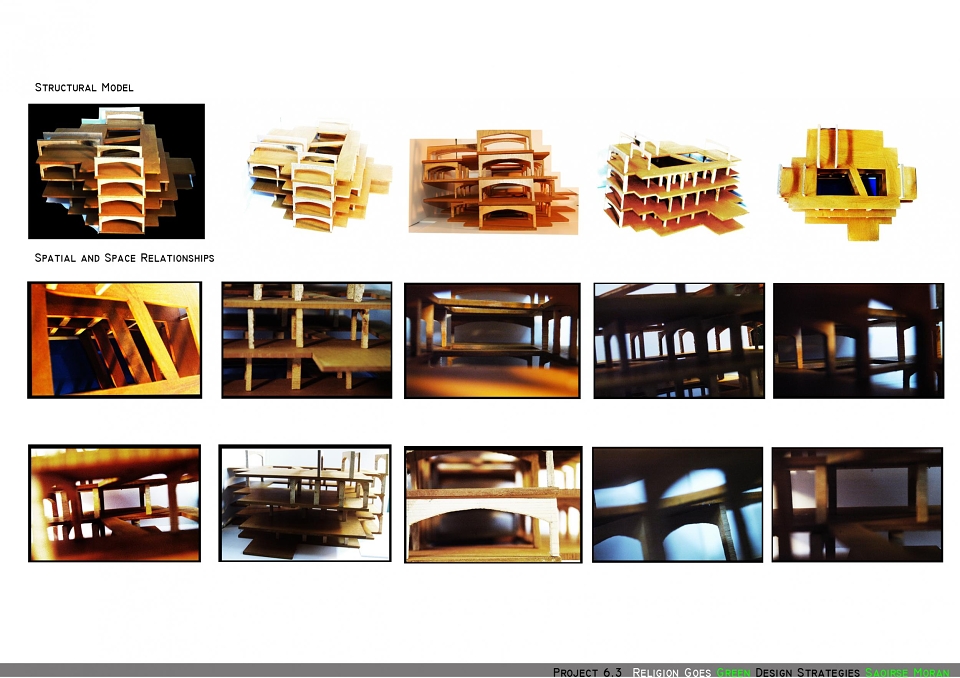Open the last dark photo in second row

point(858,341)
